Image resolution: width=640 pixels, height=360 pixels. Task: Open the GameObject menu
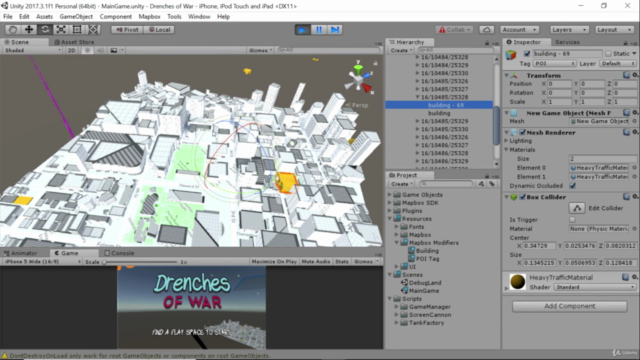[x=76, y=17]
